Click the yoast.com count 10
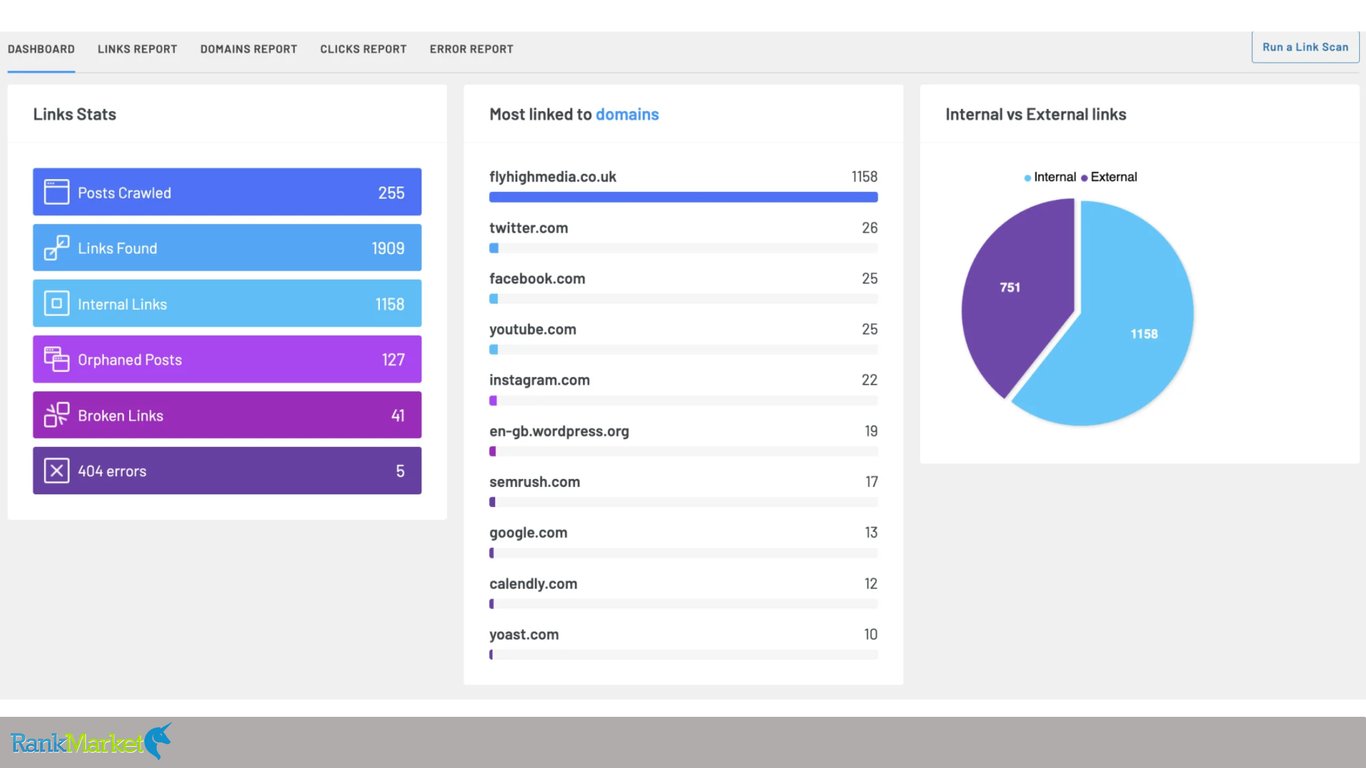Image resolution: width=1366 pixels, height=768 pixels. (871, 635)
